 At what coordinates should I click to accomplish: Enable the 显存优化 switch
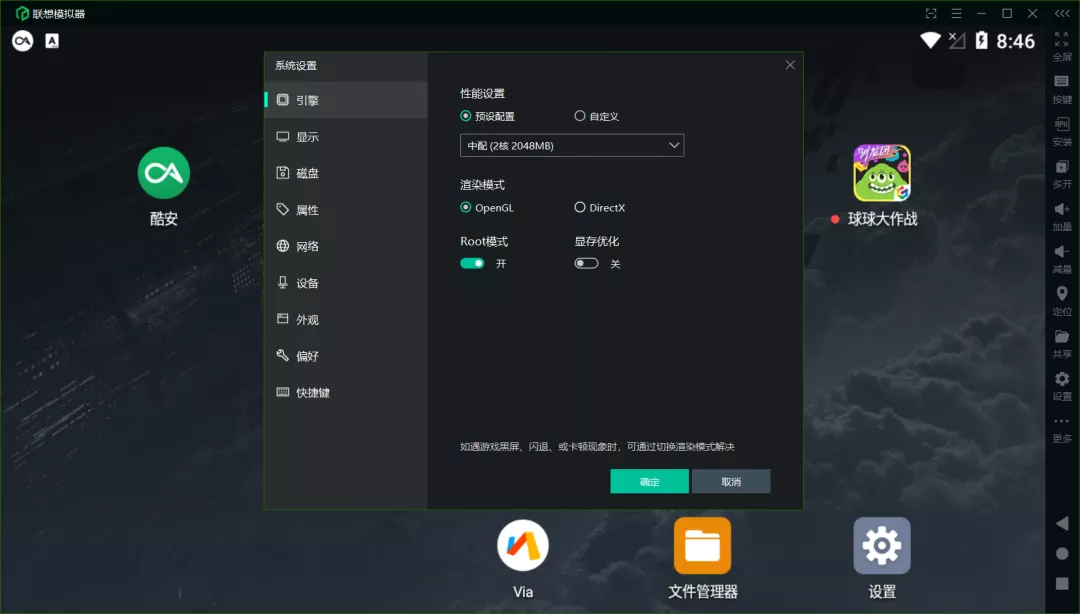pos(586,262)
